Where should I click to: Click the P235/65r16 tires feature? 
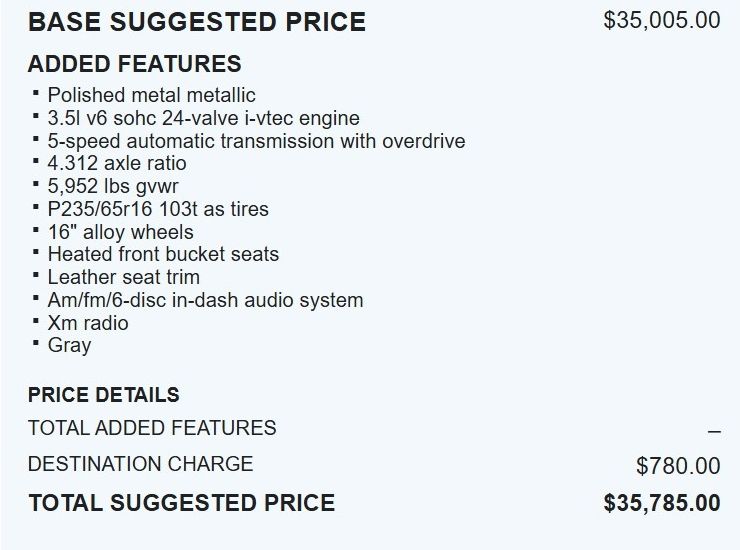[x=158, y=209]
